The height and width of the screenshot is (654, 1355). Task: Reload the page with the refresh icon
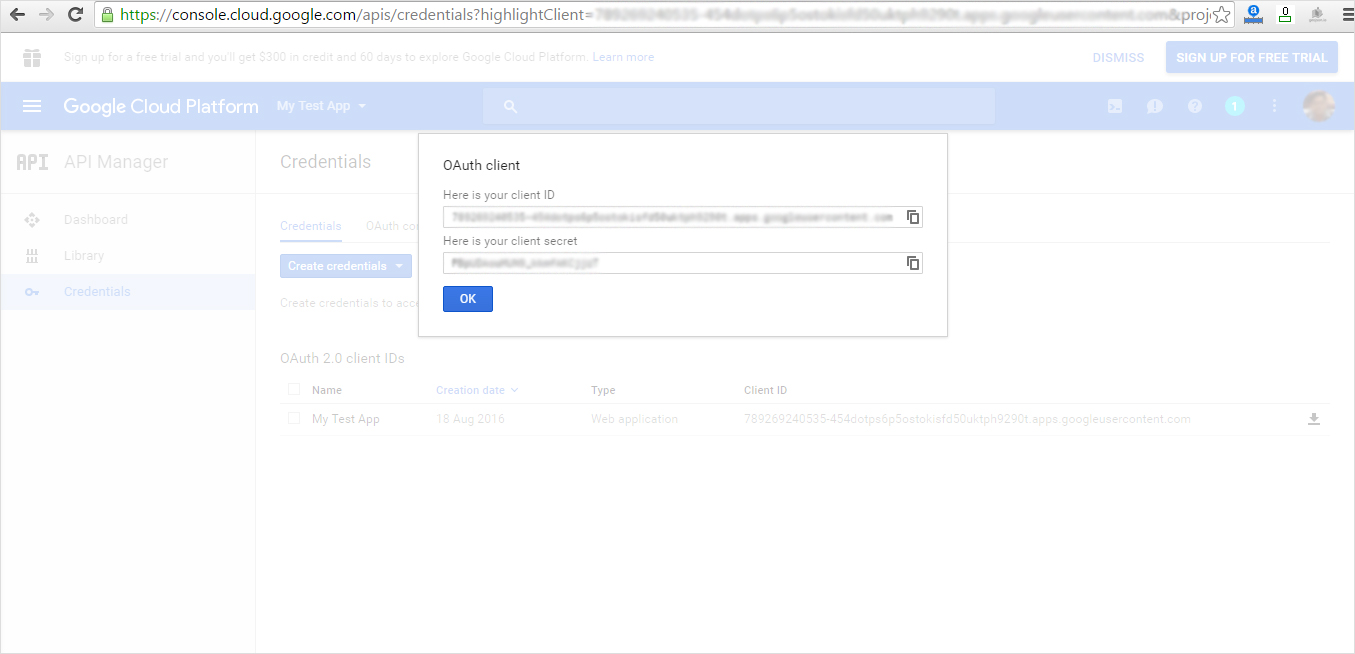tap(75, 15)
